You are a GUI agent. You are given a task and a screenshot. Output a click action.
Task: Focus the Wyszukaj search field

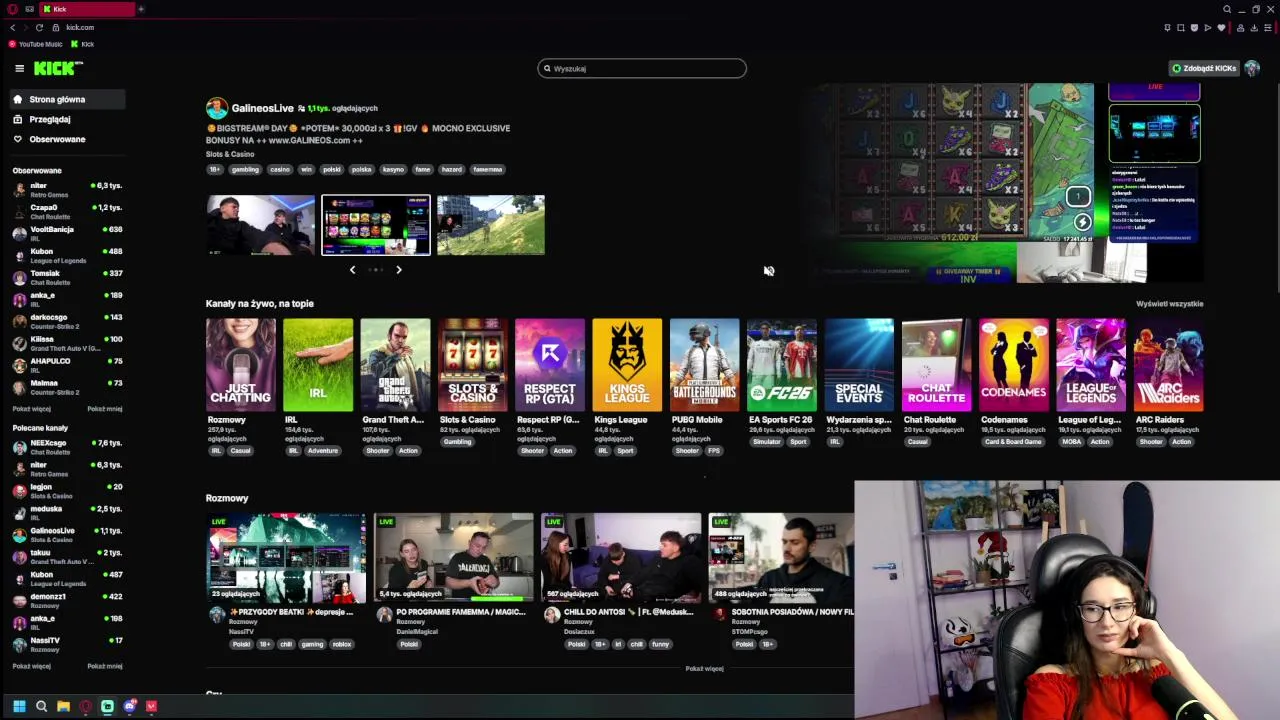coord(642,68)
